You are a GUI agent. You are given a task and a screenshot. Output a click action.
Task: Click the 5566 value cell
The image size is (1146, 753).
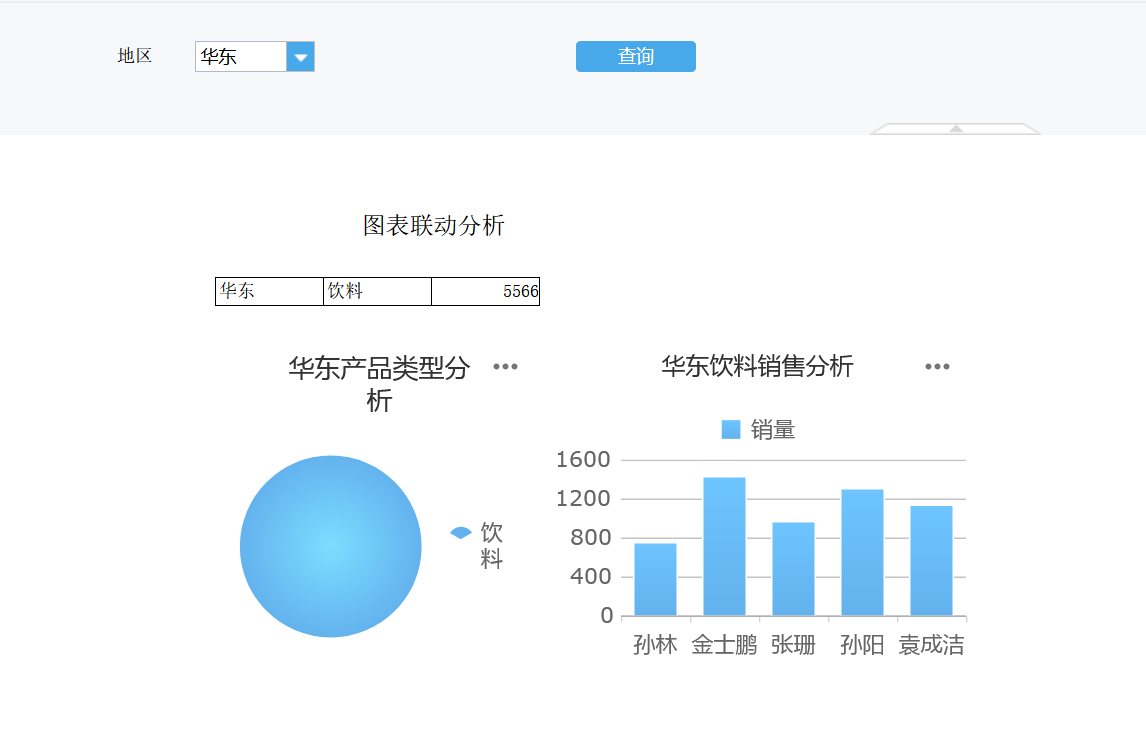pyautogui.click(x=486, y=291)
